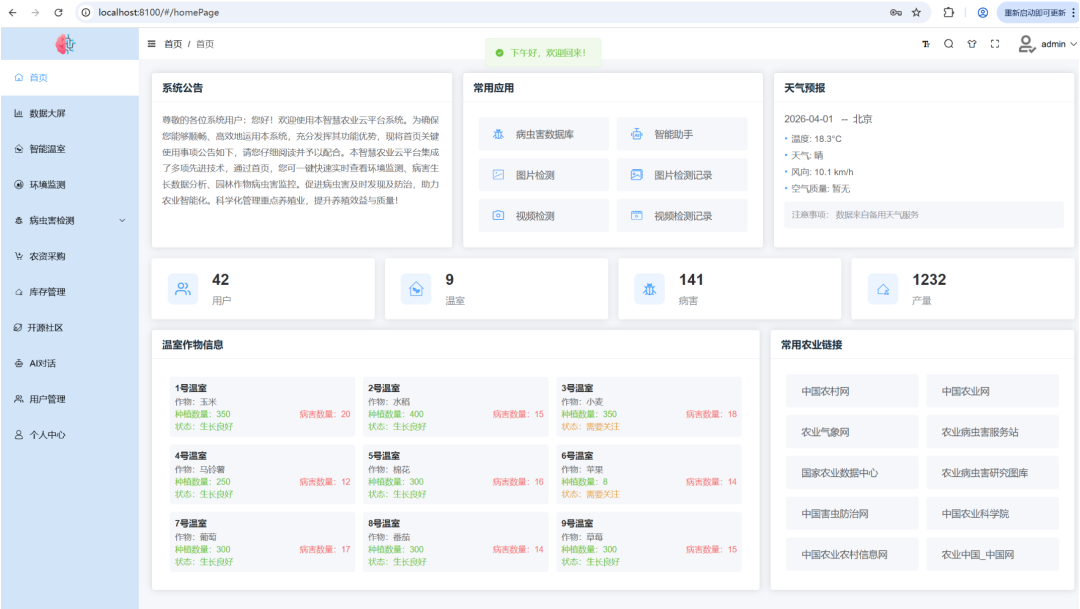
Task: Open 农业气象网 link
Action: point(852,432)
